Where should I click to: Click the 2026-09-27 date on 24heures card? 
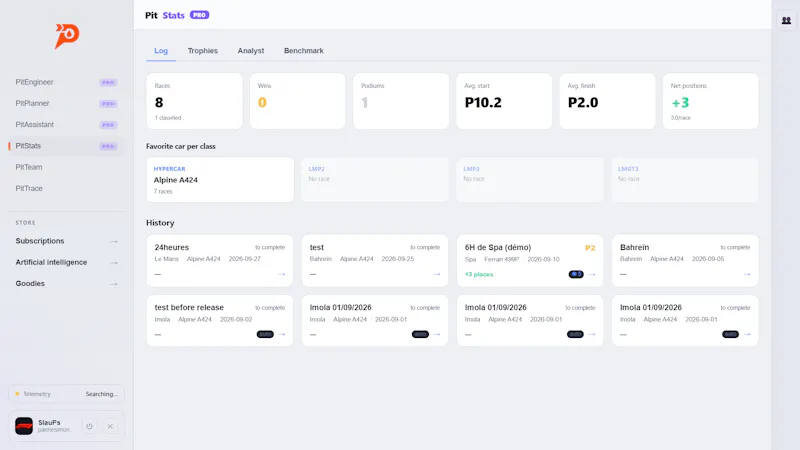244,259
